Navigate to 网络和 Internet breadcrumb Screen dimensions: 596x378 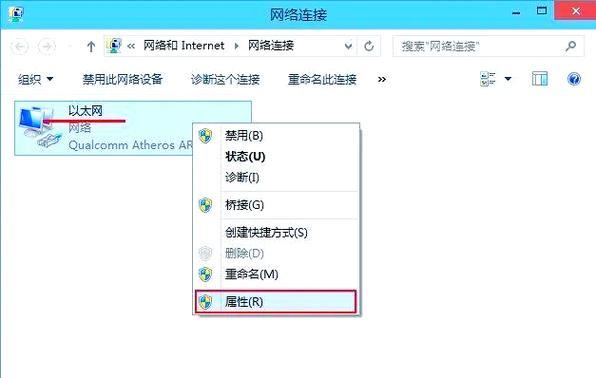(184, 46)
